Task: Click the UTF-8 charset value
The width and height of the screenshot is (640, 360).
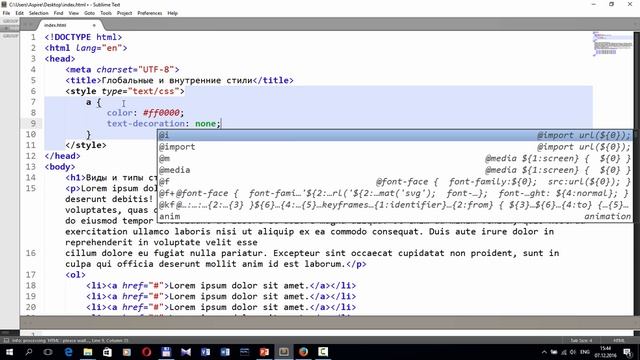Action: (156, 69)
